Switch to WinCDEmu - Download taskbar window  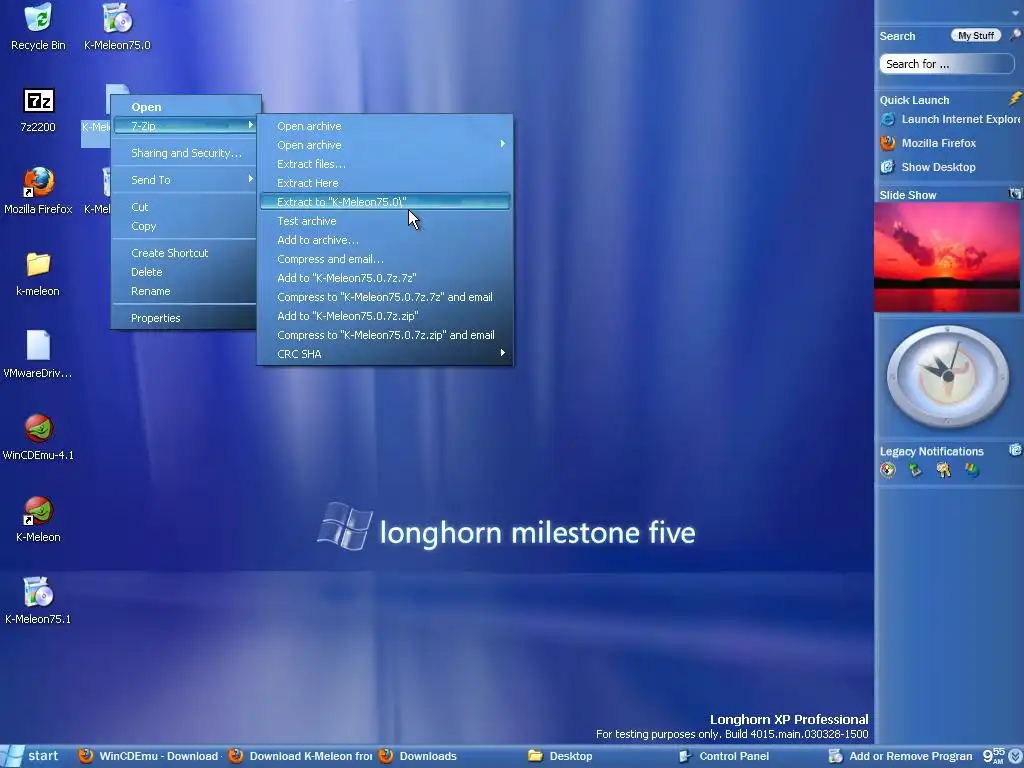[x=149, y=756]
